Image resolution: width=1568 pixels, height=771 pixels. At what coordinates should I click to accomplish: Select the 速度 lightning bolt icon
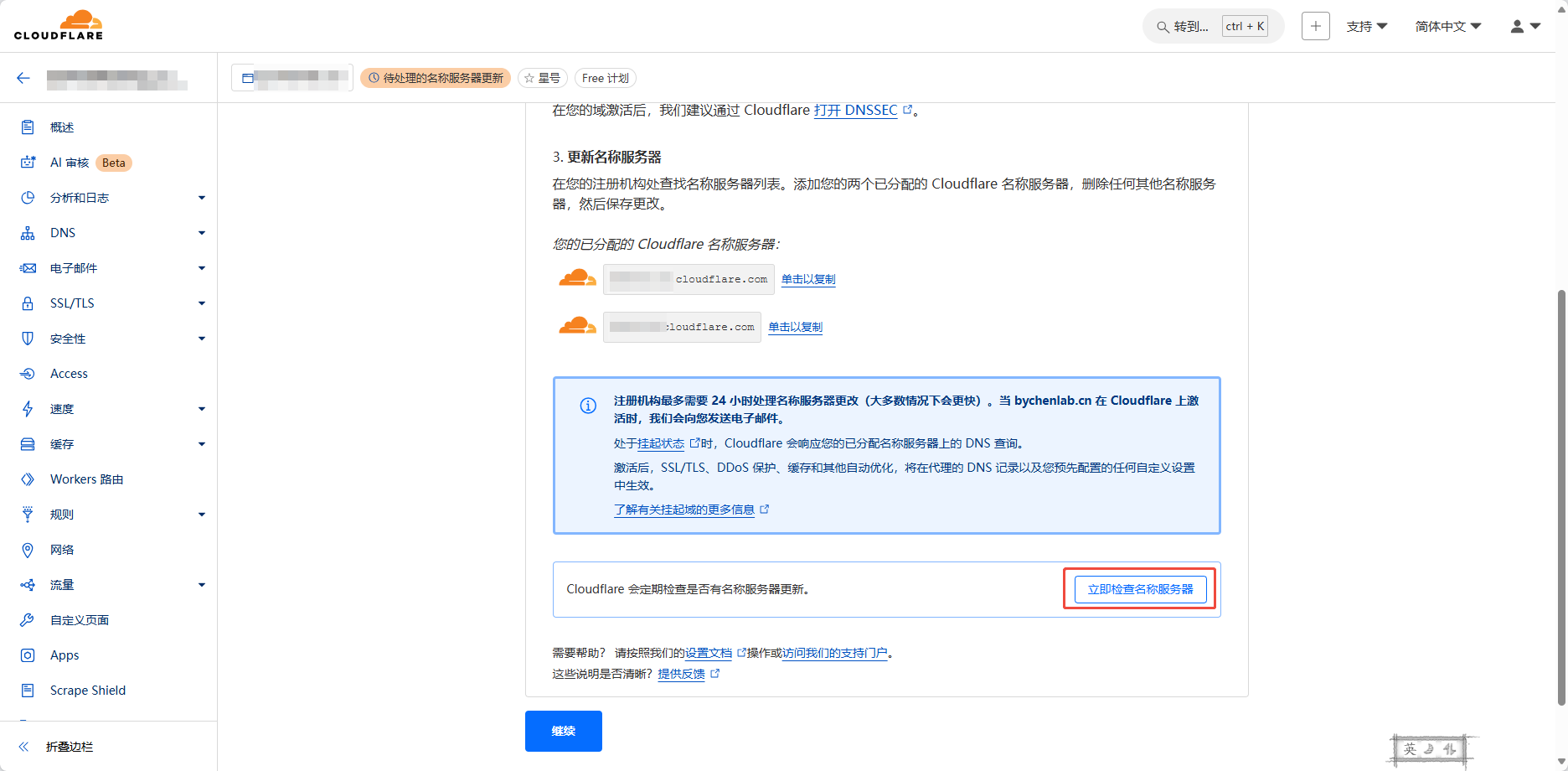(x=28, y=409)
